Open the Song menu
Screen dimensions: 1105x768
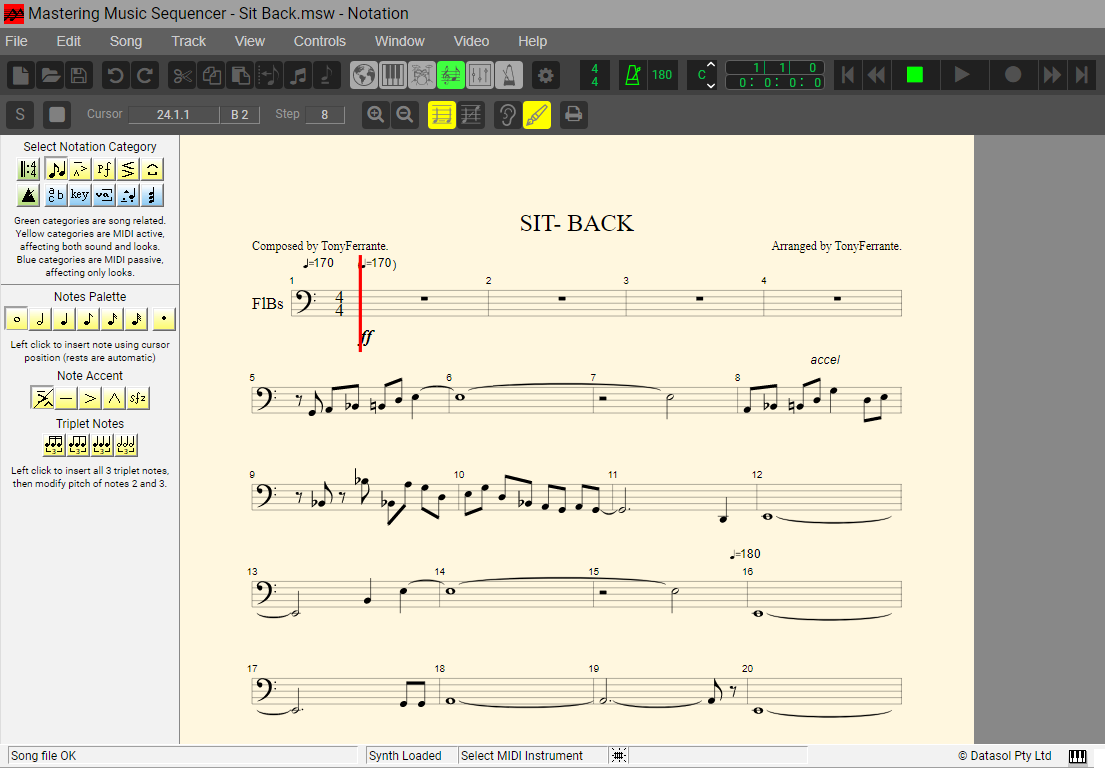[x=126, y=41]
